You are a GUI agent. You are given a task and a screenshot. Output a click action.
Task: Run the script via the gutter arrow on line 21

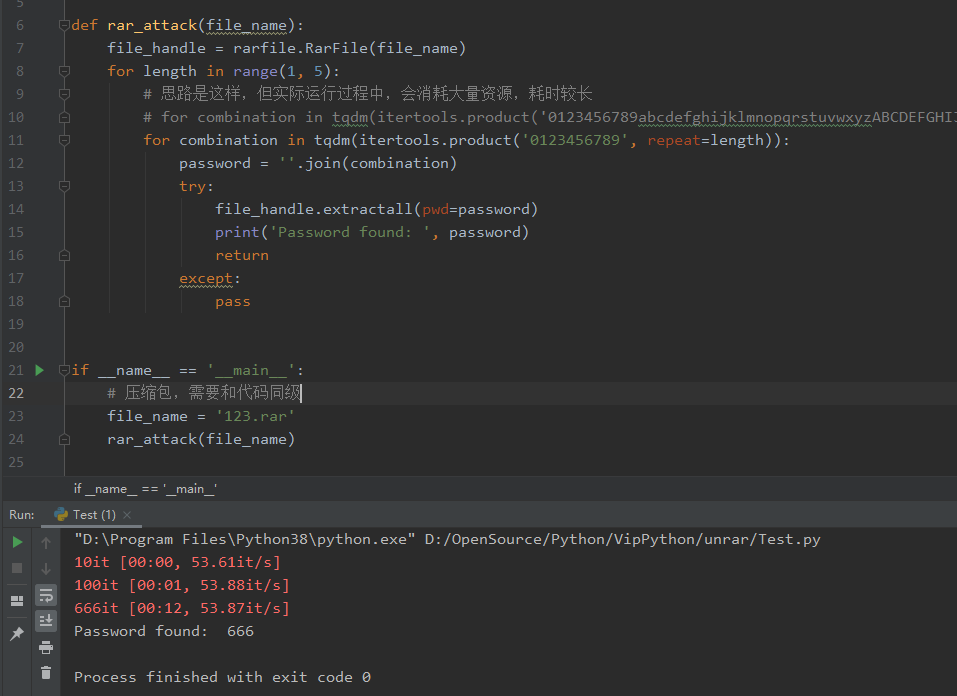[38, 369]
